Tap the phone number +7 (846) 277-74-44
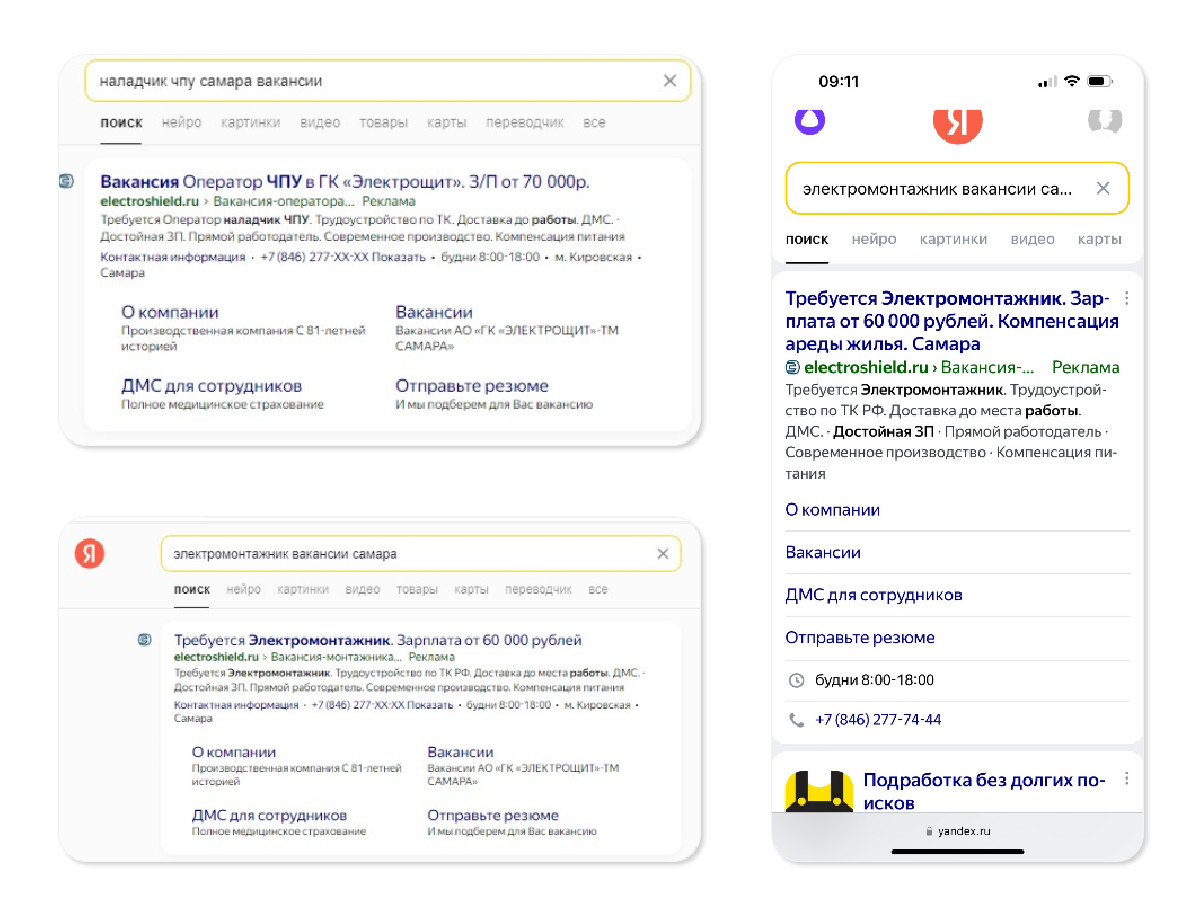1200x912 pixels. (878, 720)
